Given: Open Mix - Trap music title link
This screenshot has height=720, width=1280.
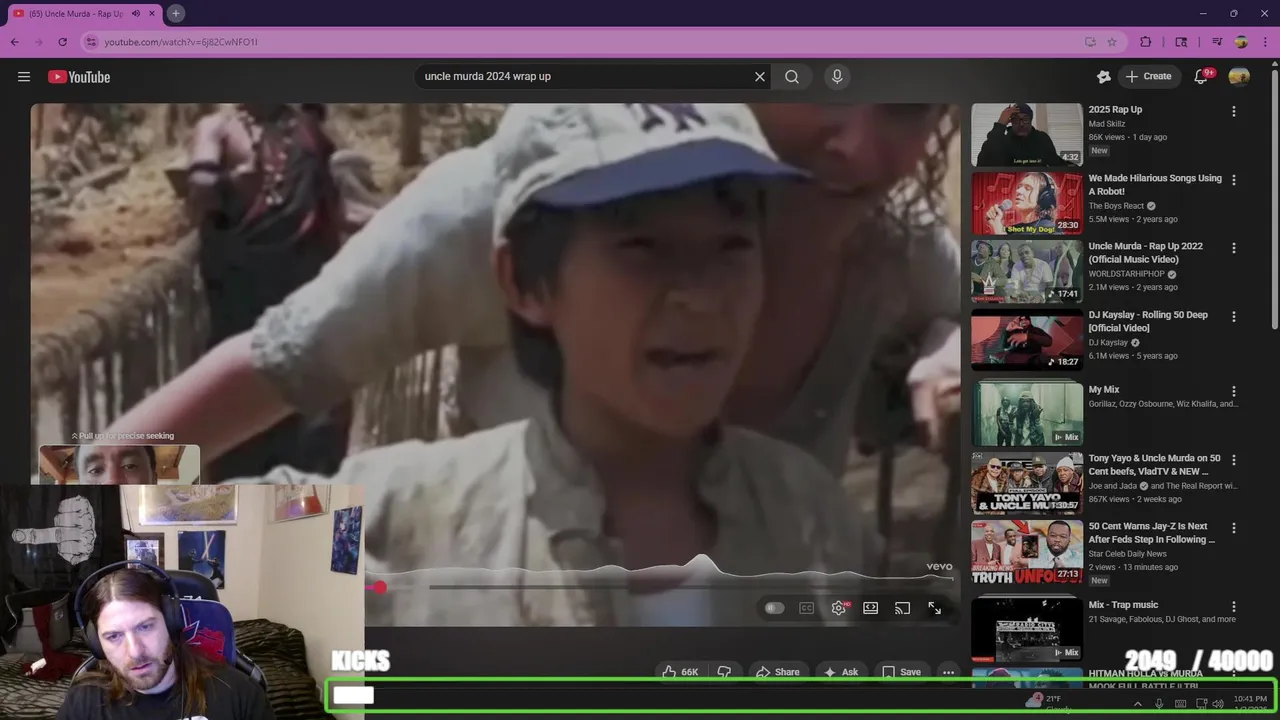Looking at the screenshot, I should click(1123, 605).
